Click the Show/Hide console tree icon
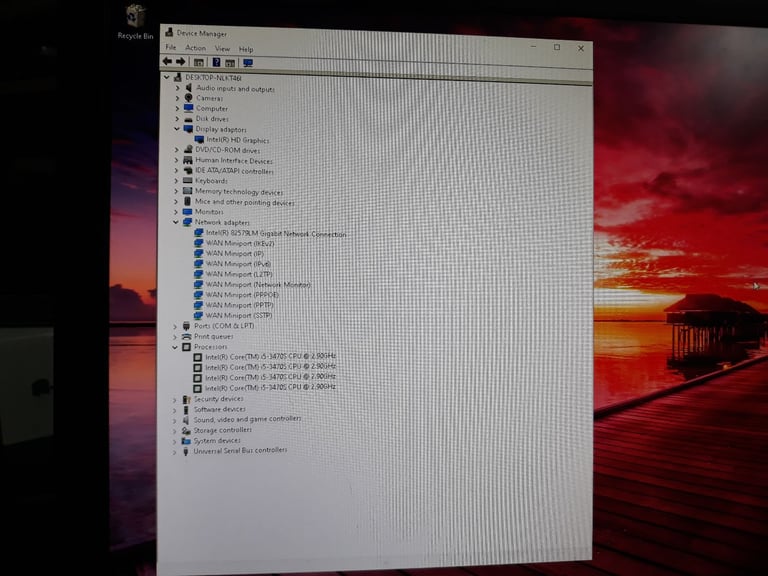Screen dimensions: 768x576 click(198, 62)
